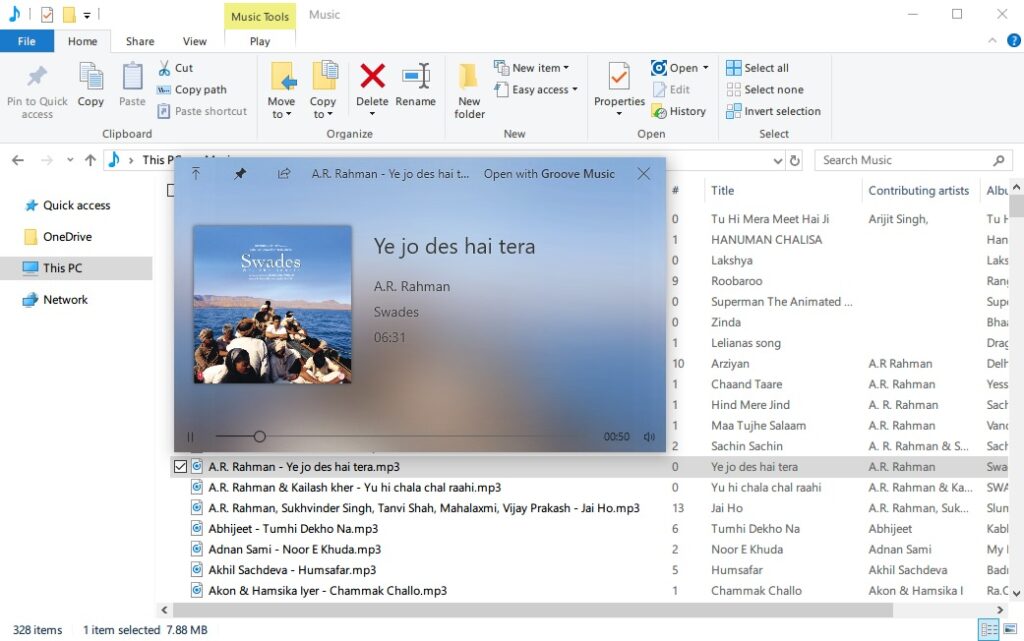Mute audio with the speaker icon
The image size is (1024, 641).
[649, 436]
